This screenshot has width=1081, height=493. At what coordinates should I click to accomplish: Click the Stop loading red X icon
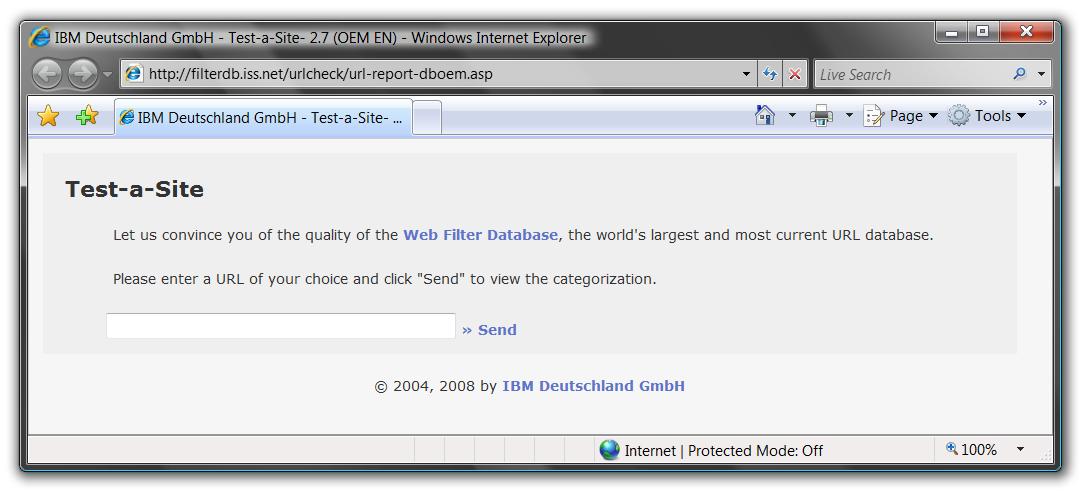point(795,74)
